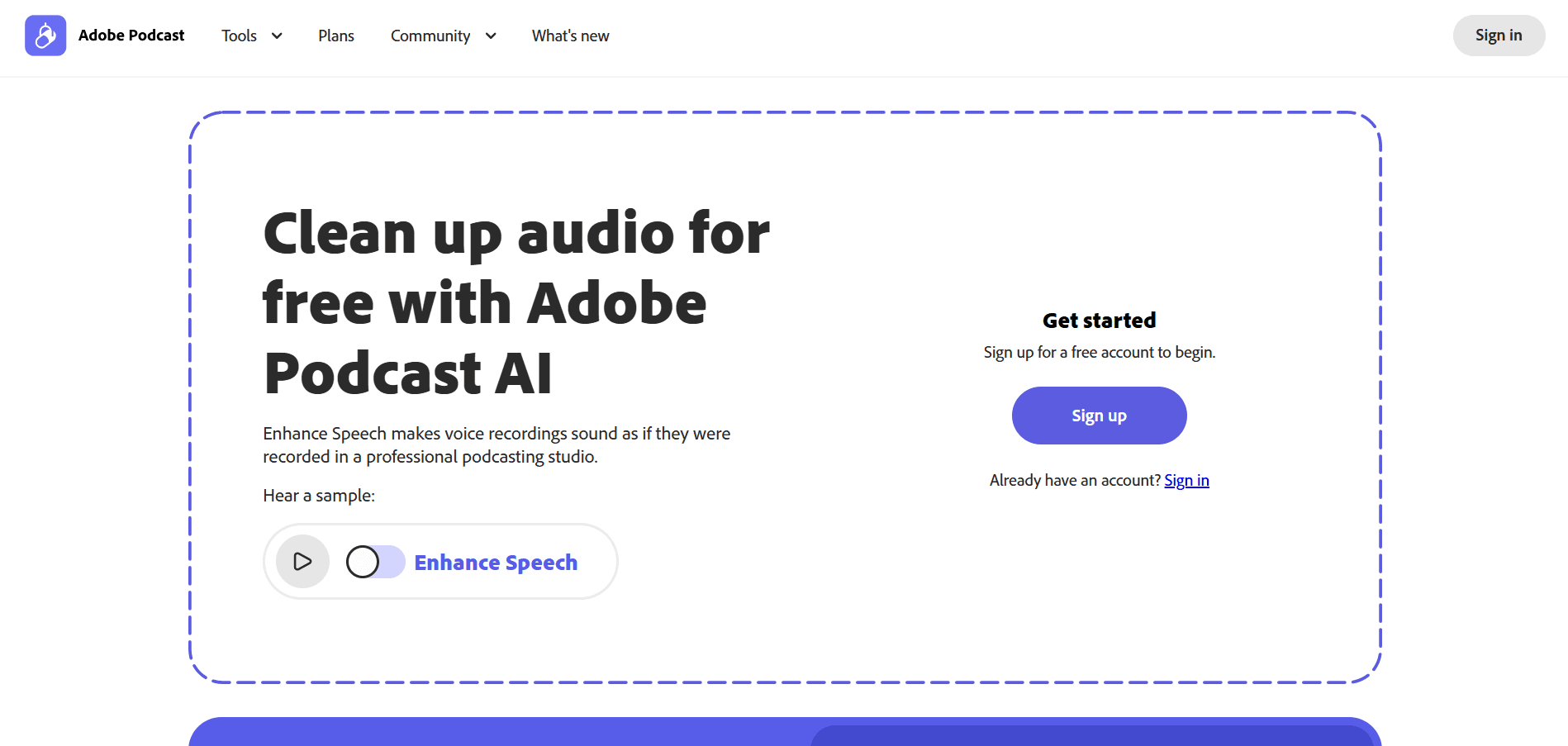Click the purple Sign up button
1568x746 pixels.
pos(1099,416)
